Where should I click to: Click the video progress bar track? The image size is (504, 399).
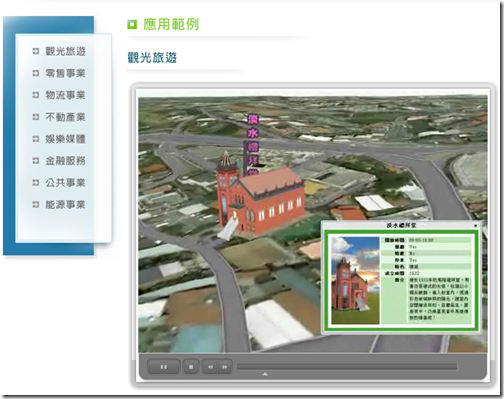tap(347, 367)
